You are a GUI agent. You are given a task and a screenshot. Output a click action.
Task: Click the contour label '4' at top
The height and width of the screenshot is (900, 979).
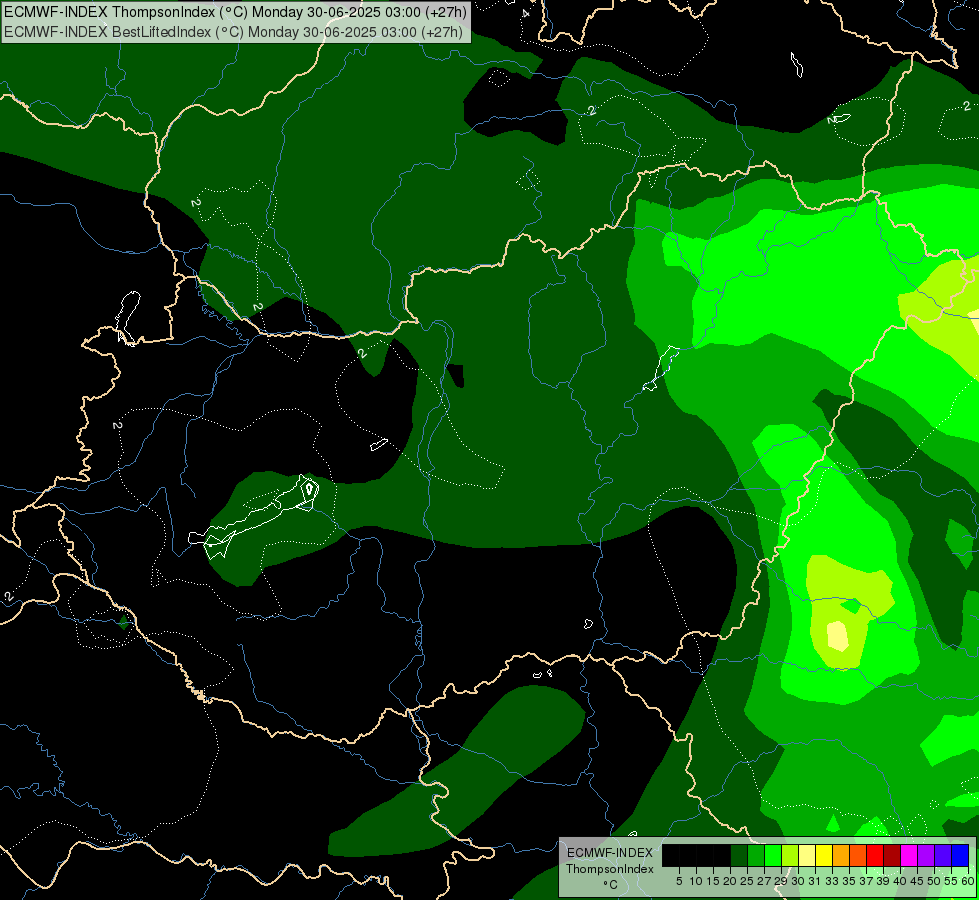[x=526, y=12]
